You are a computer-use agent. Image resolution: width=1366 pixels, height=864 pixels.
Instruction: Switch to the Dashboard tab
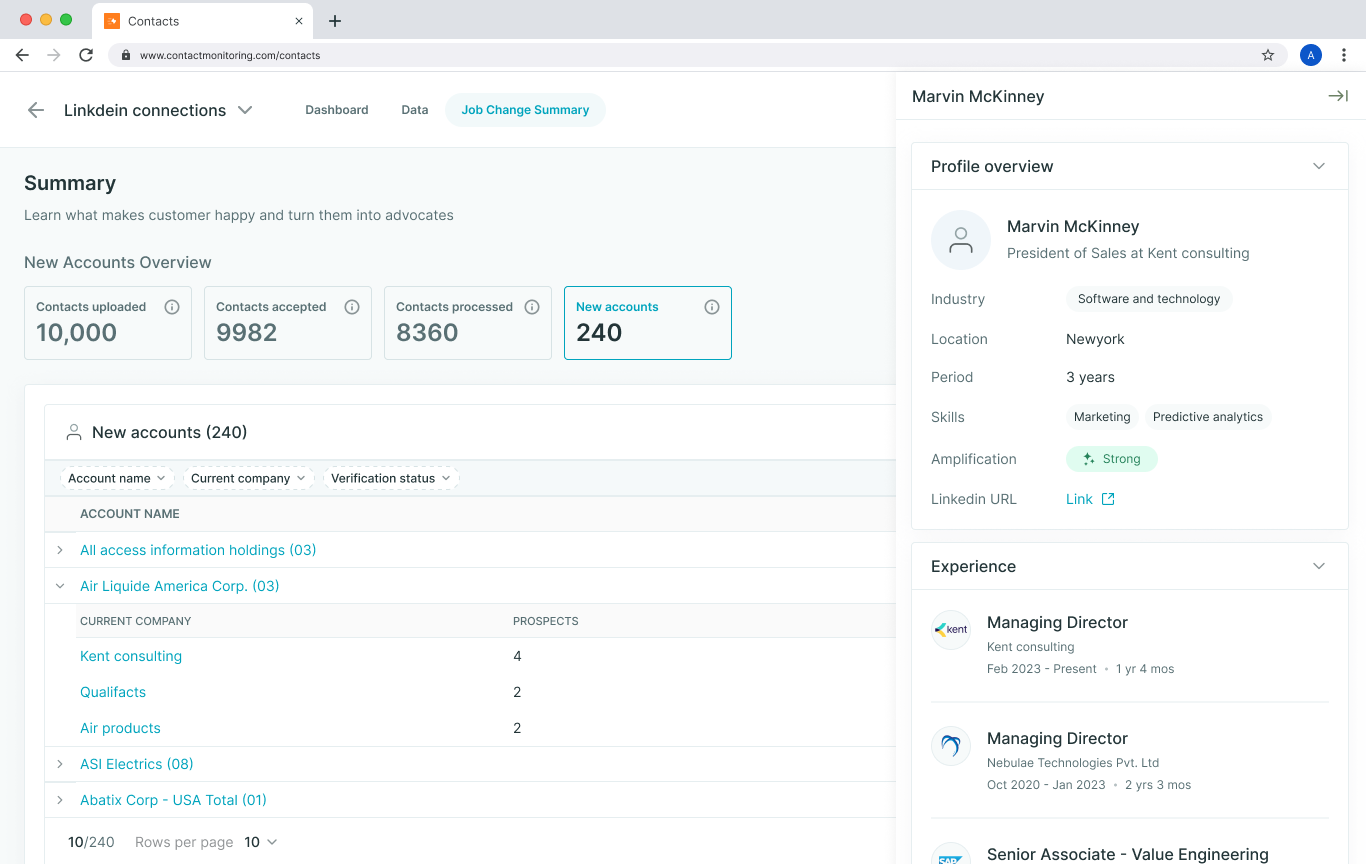pyautogui.click(x=337, y=110)
